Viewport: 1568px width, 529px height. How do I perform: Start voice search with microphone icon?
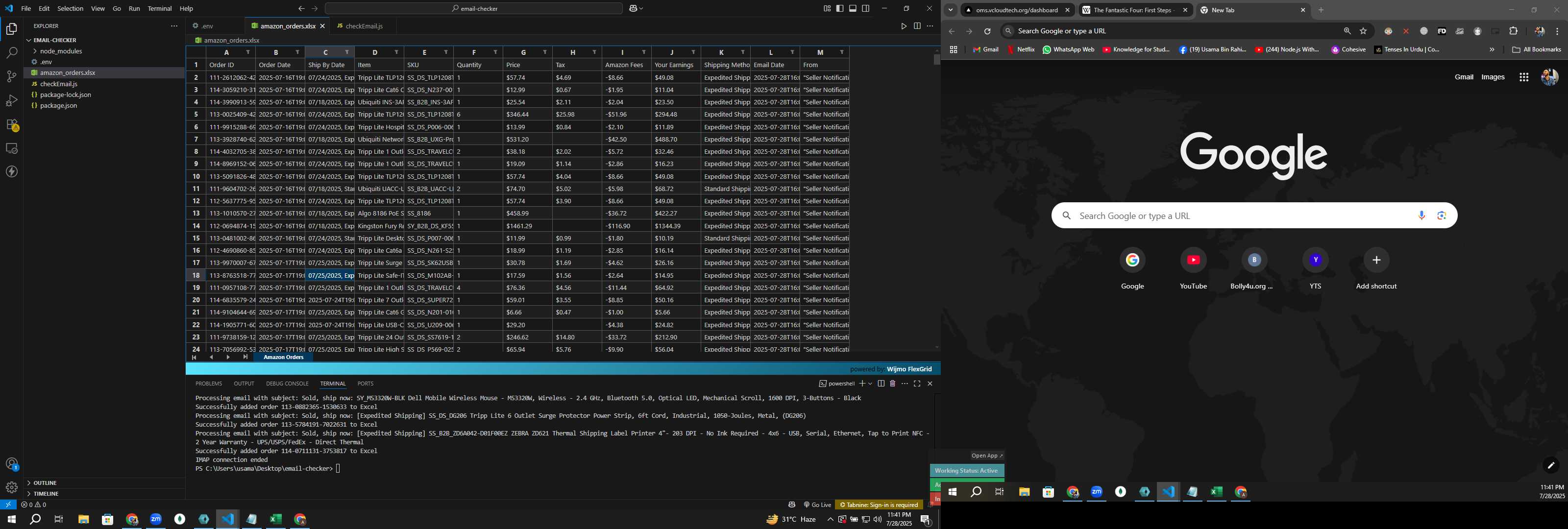(1421, 216)
